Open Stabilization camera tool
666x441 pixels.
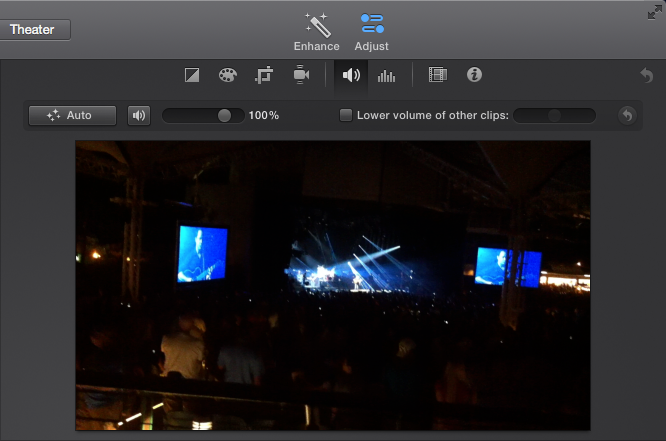(301, 75)
